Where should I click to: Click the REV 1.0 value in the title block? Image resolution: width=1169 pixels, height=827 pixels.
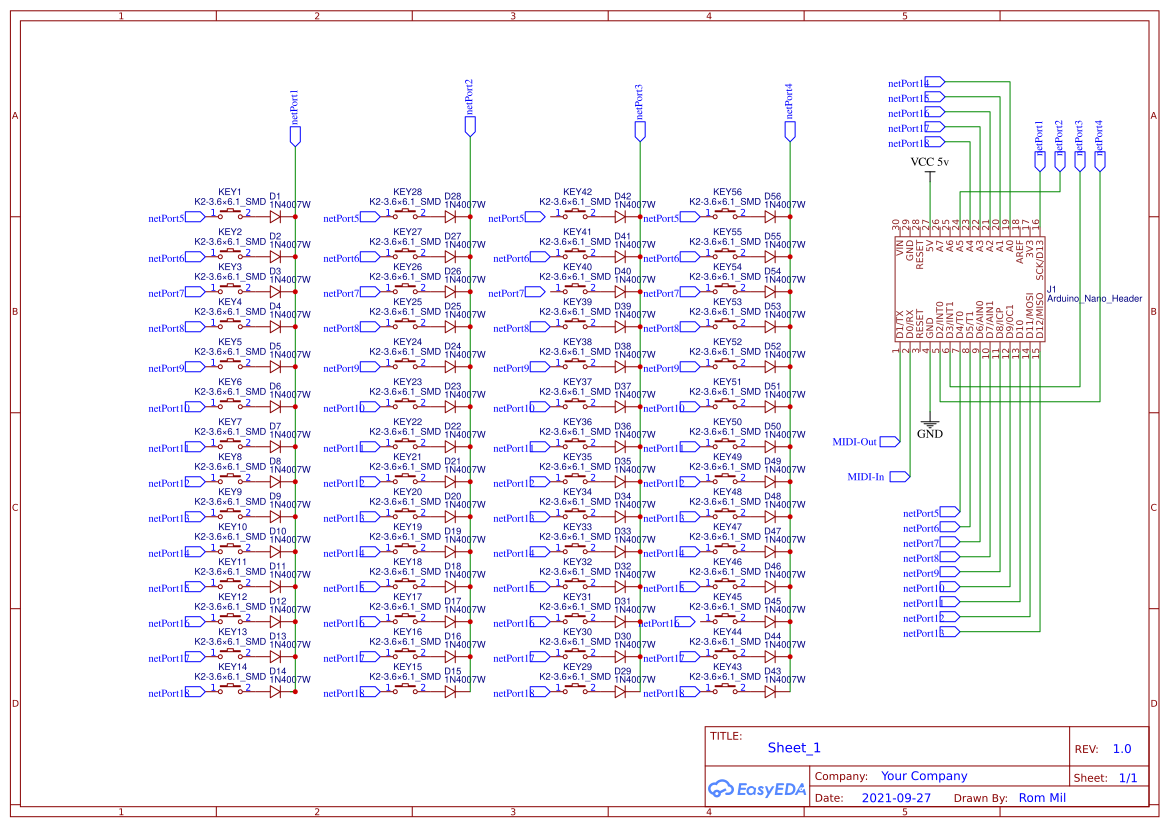[x=1121, y=748]
